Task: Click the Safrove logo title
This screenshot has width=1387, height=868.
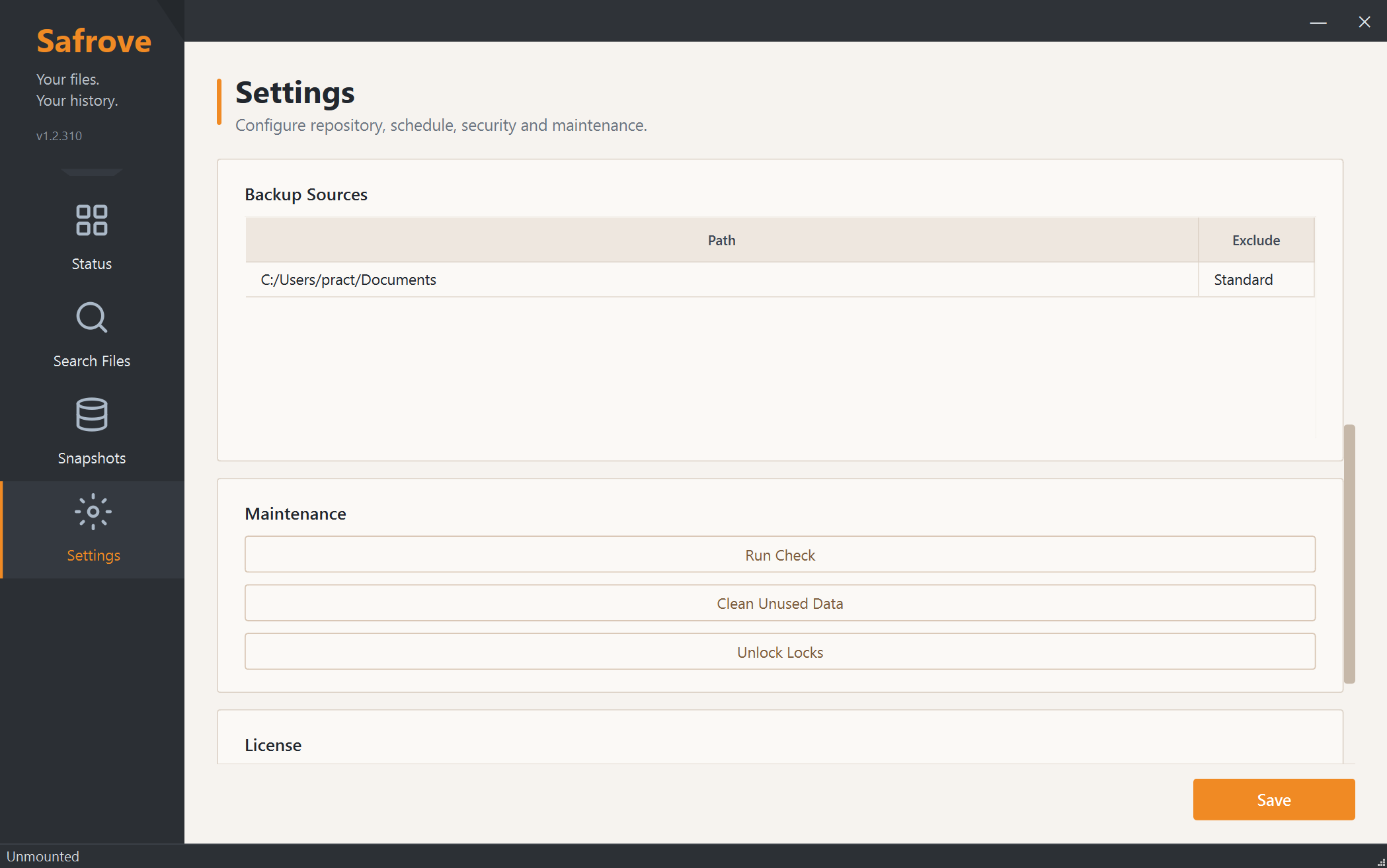Action: pyautogui.click(x=94, y=41)
